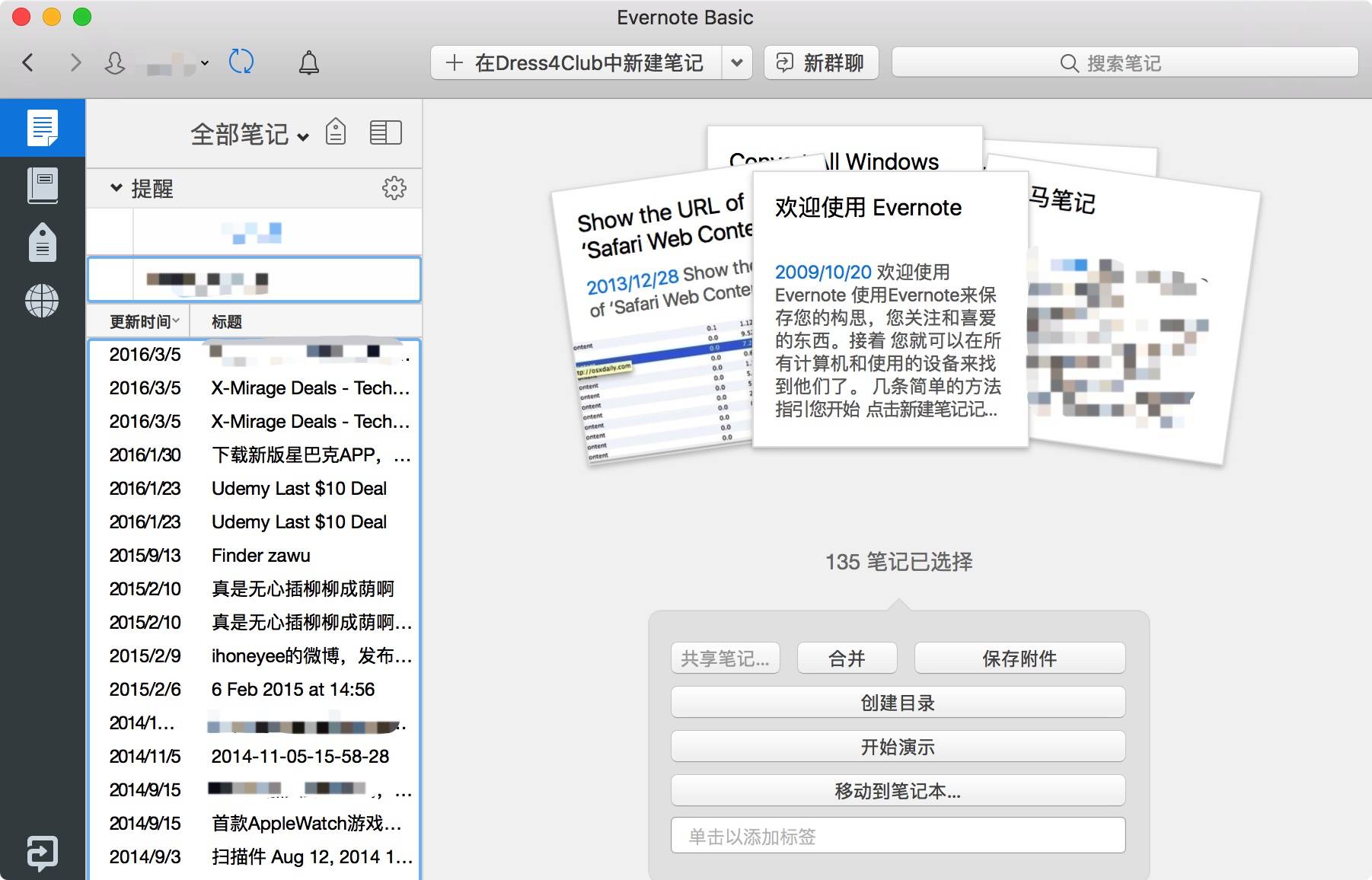1372x880 pixels.
Task: Open the work chat icon at sidebar bottom
Action: (42, 853)
